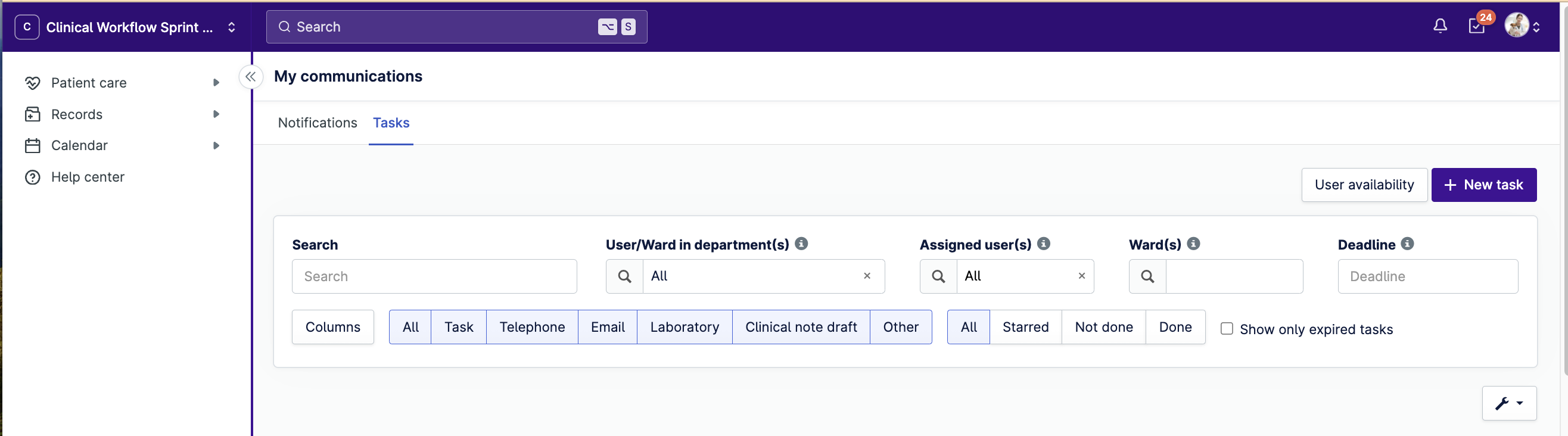Filter tasks by Not done status
1568x436 pixels.
click(x=1103, y=327)
